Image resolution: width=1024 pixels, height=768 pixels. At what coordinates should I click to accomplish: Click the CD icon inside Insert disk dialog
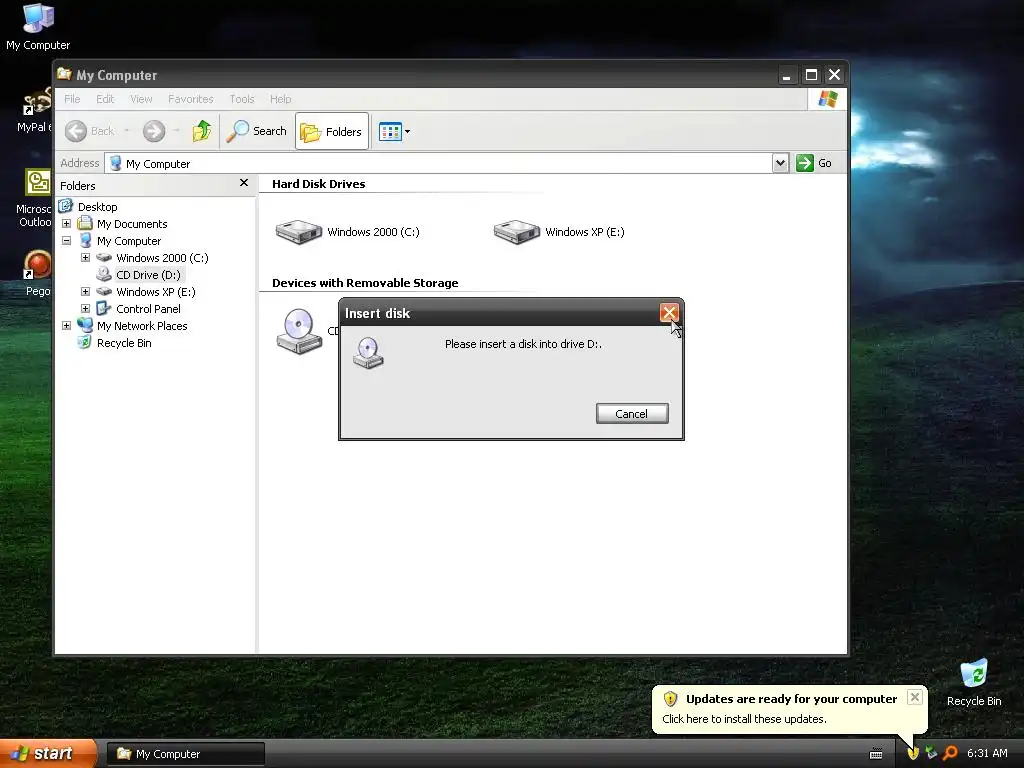(368, 353)
